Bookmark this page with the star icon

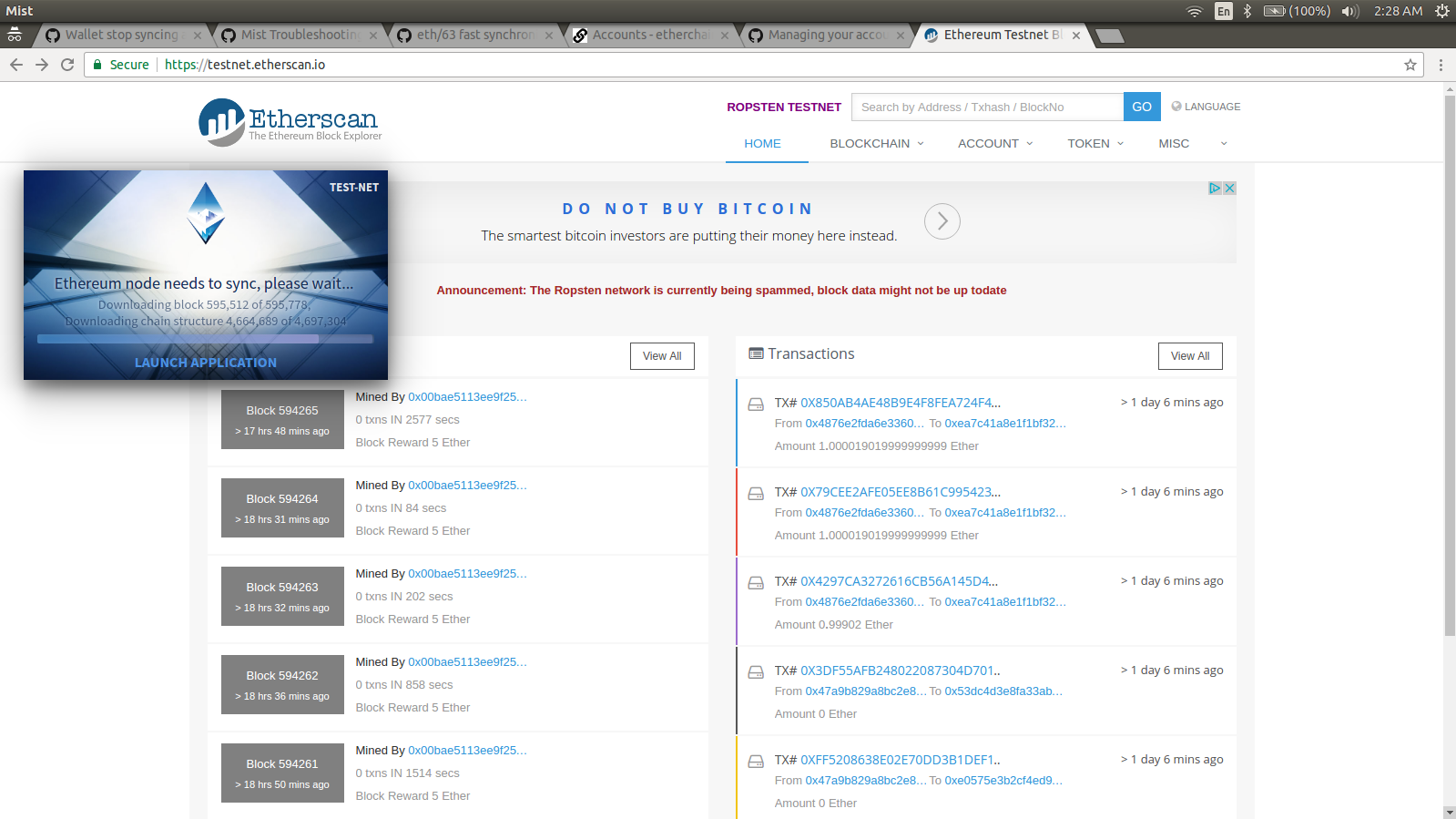1410,65
